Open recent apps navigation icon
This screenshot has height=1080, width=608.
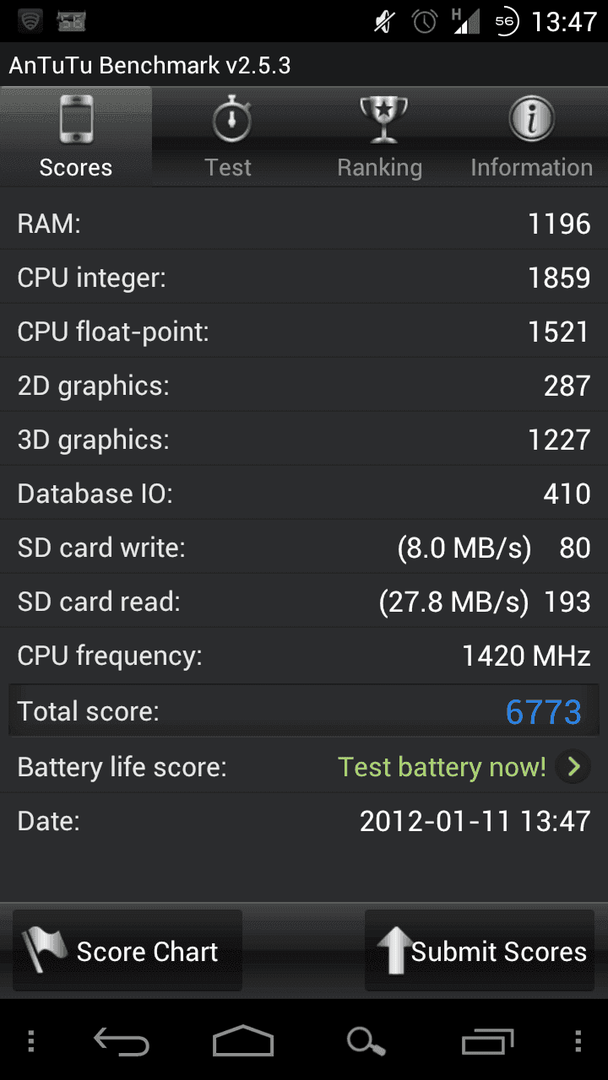point(488,1042)
